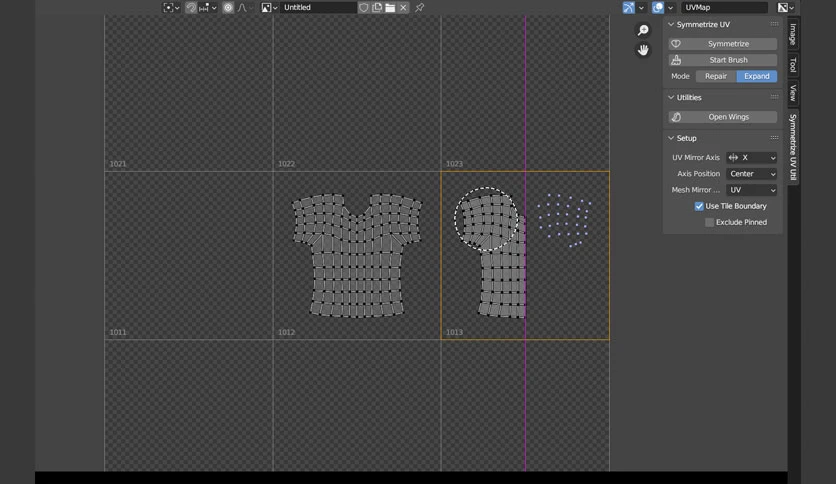
Task: Open the snap increment options dropdown
Action: pyautogui.click(x=208, y=7)
